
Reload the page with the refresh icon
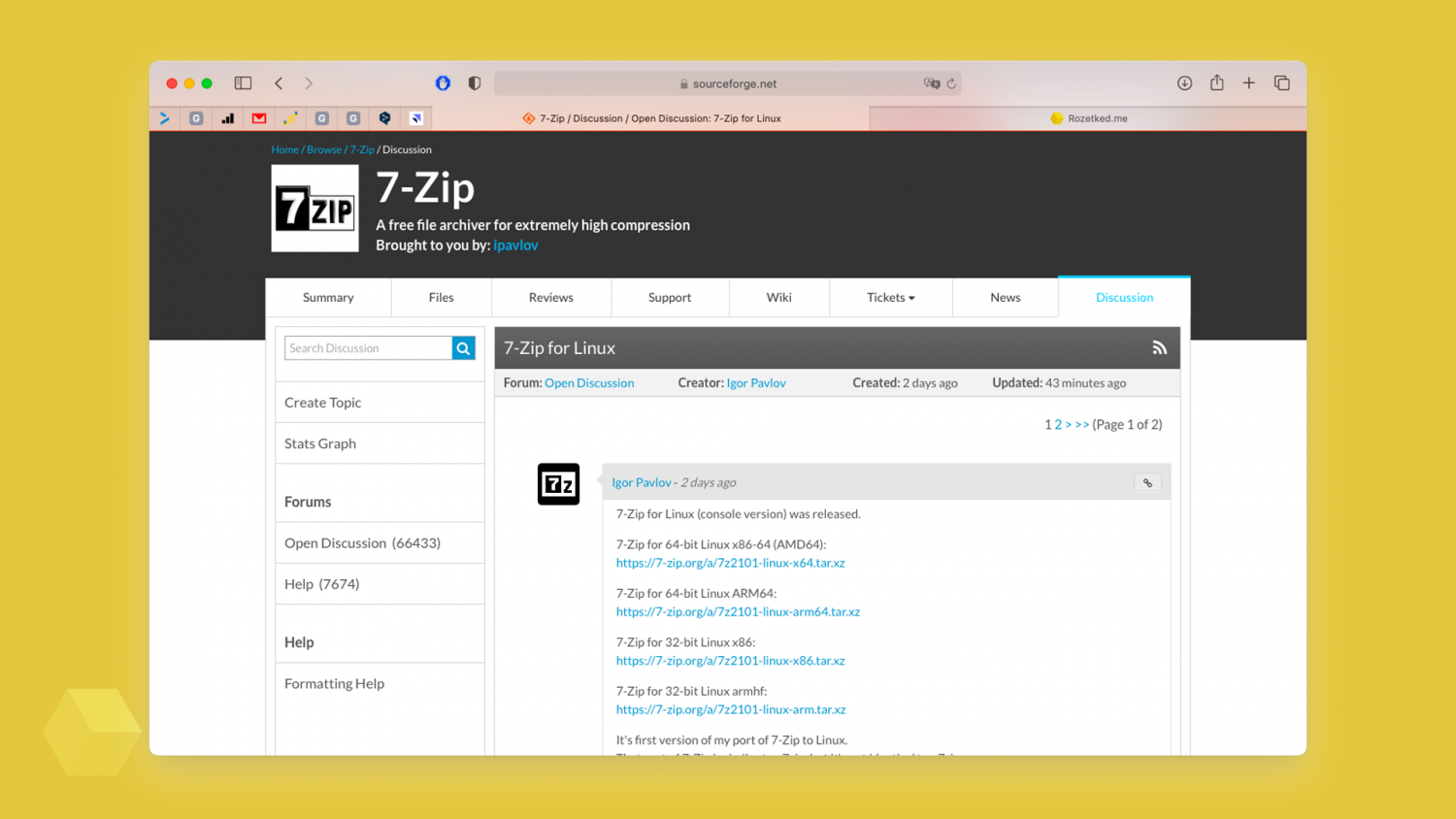point(952,83)
